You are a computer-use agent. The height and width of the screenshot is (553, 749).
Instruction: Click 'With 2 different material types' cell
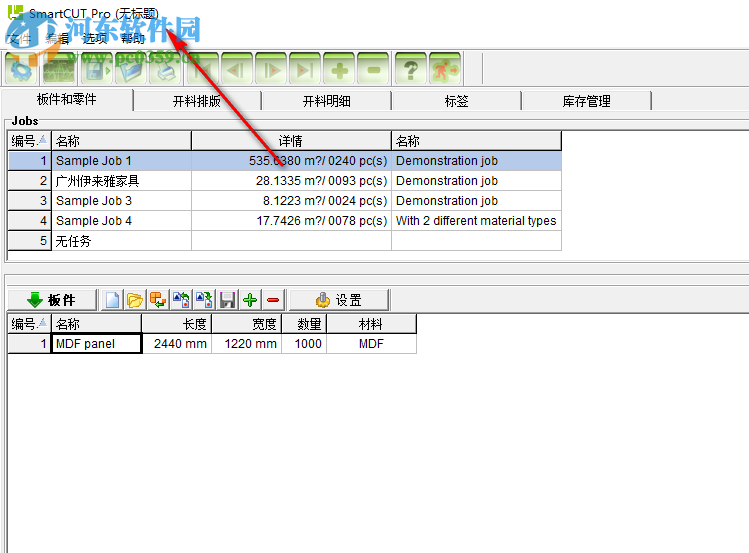coord(476,221)
